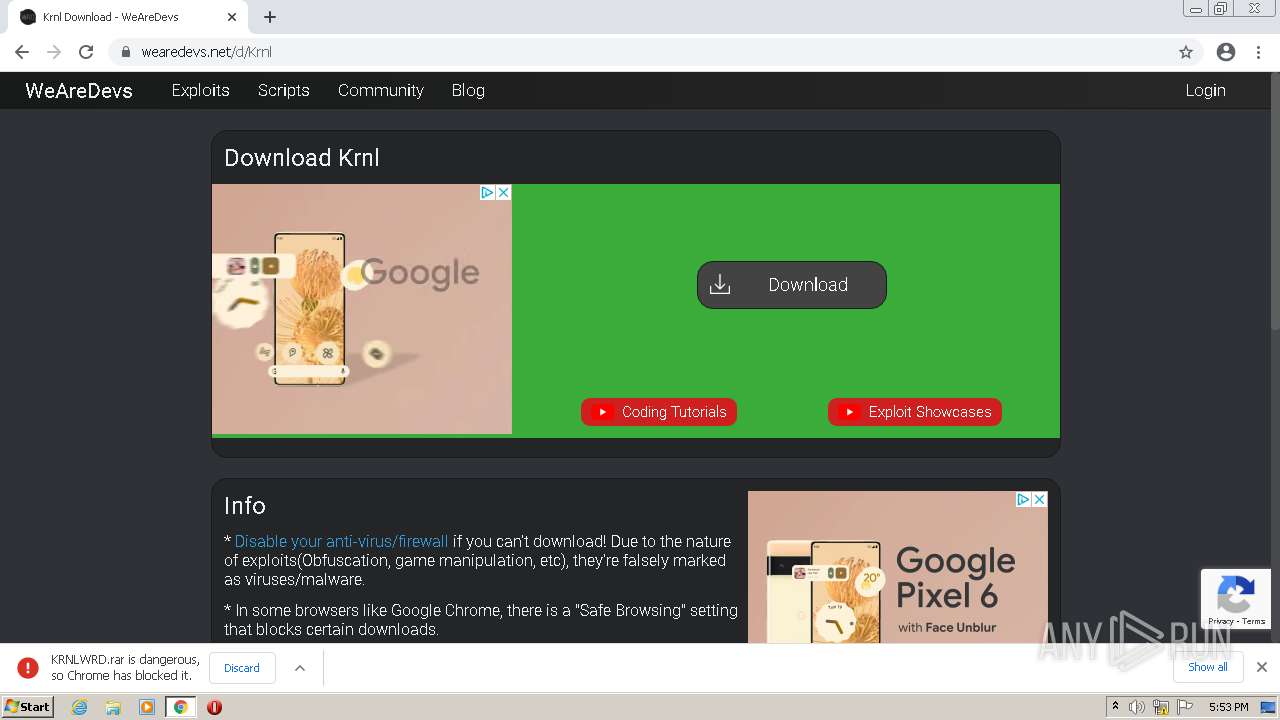Go back using the browser back arrow
The width and height of the screenshot is (1280, 720).
pyautogui.click(x=22, y=52)
